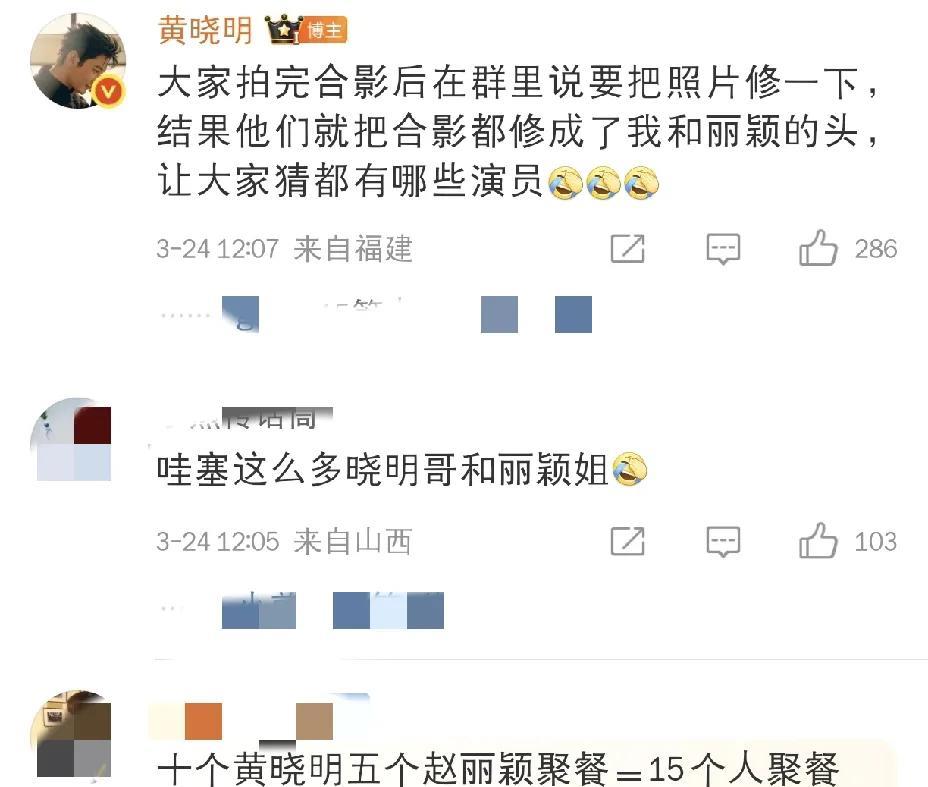Screen dimensions: 928x787
Task: Open the profile via the orange 黄晓明 username
Action: 205,30
